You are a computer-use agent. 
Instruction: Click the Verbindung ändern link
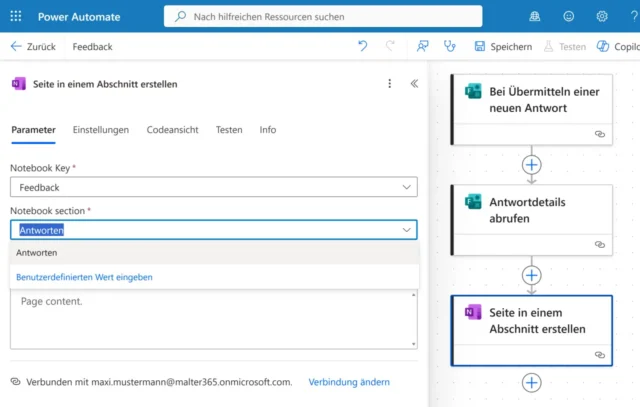coord(348,382)
